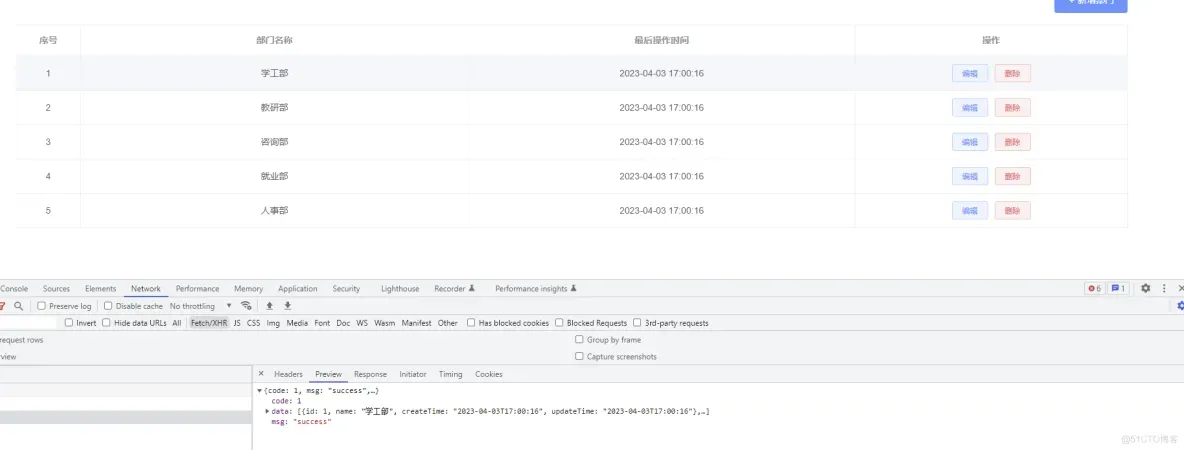
Task: Click the 部门名称 column header
Action: click(274, 40)
